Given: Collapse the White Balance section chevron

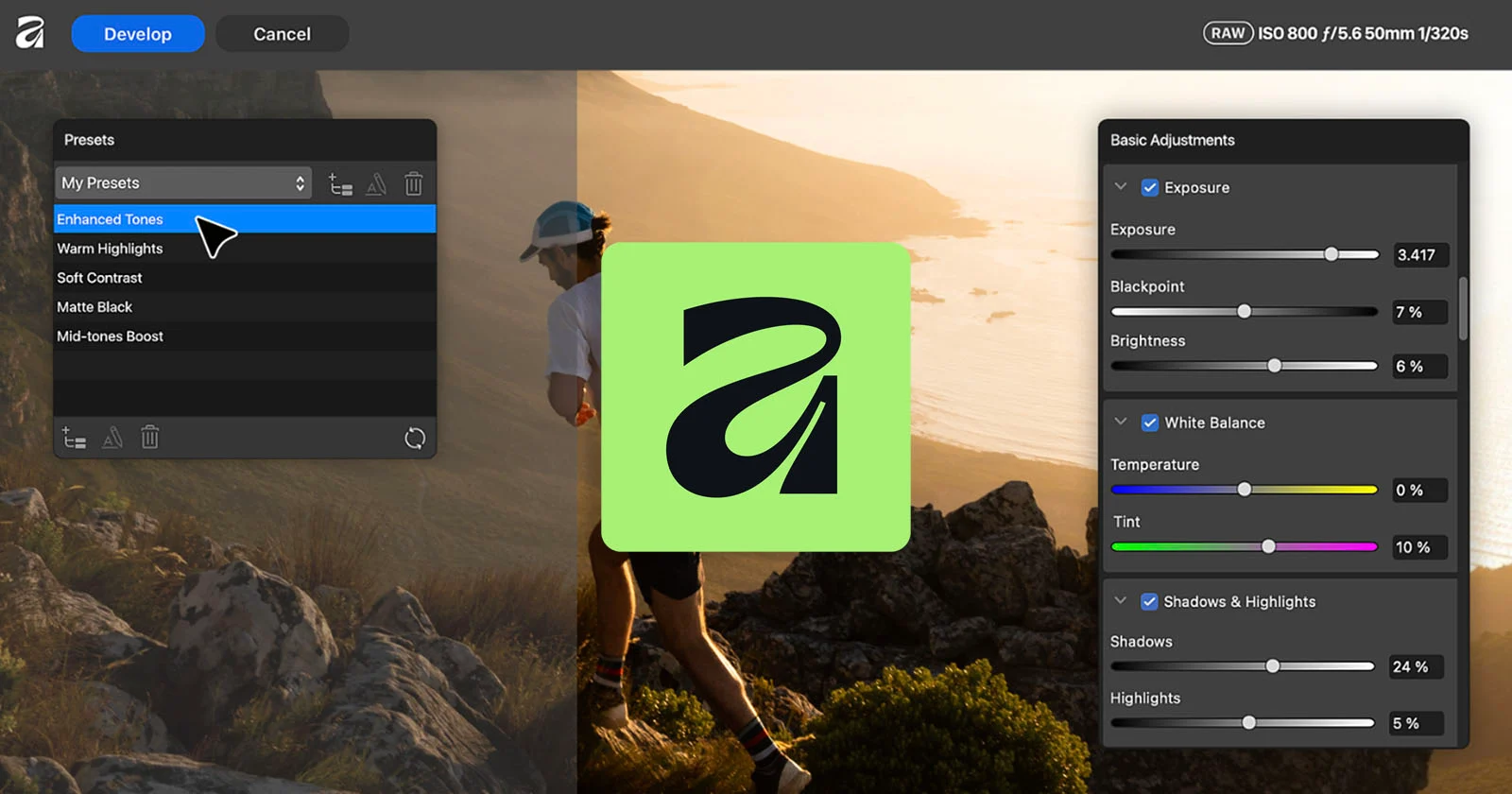Looking at the screenshot, I should tap(1121, 423).
